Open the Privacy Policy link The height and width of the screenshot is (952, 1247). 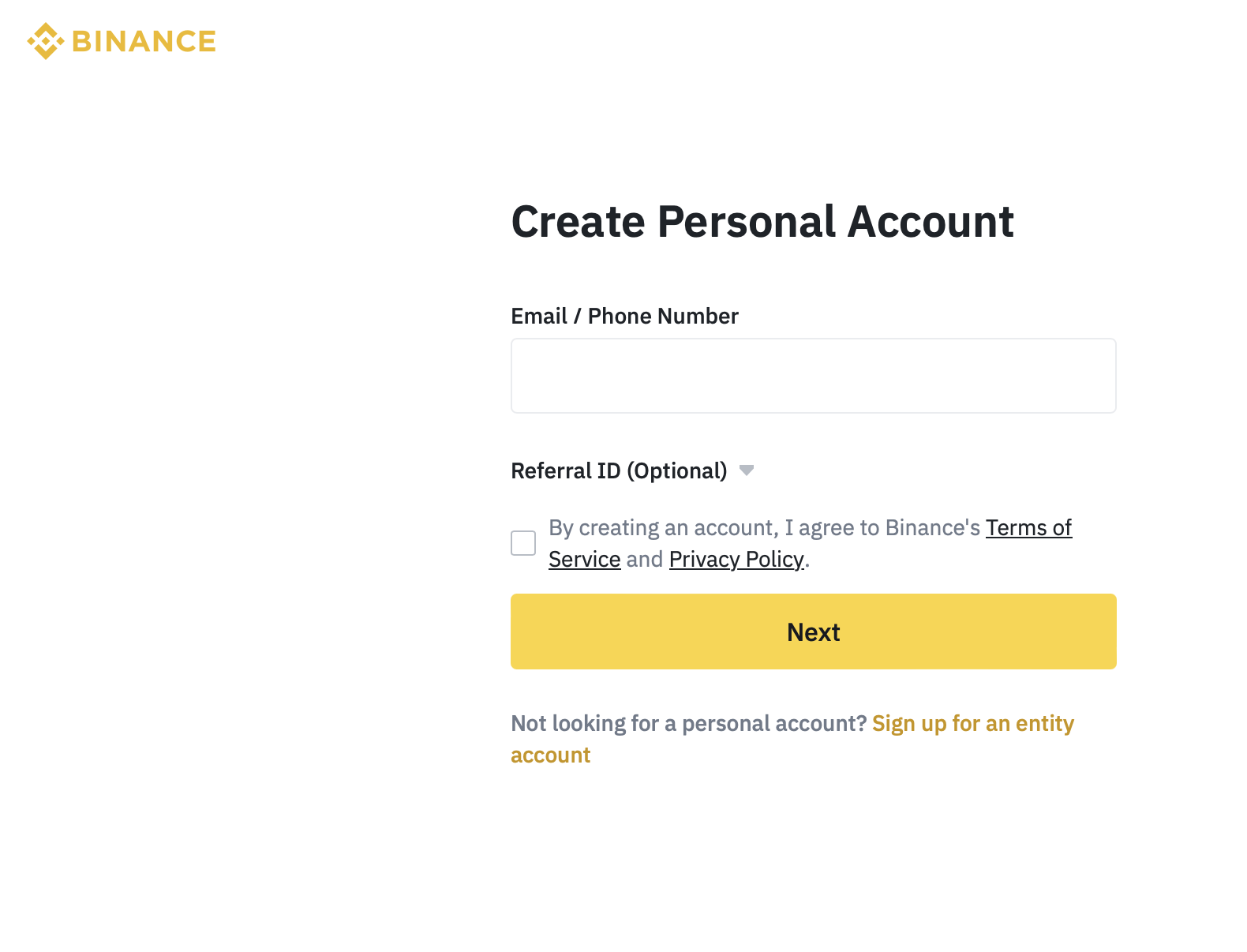[x=736, y=559]
